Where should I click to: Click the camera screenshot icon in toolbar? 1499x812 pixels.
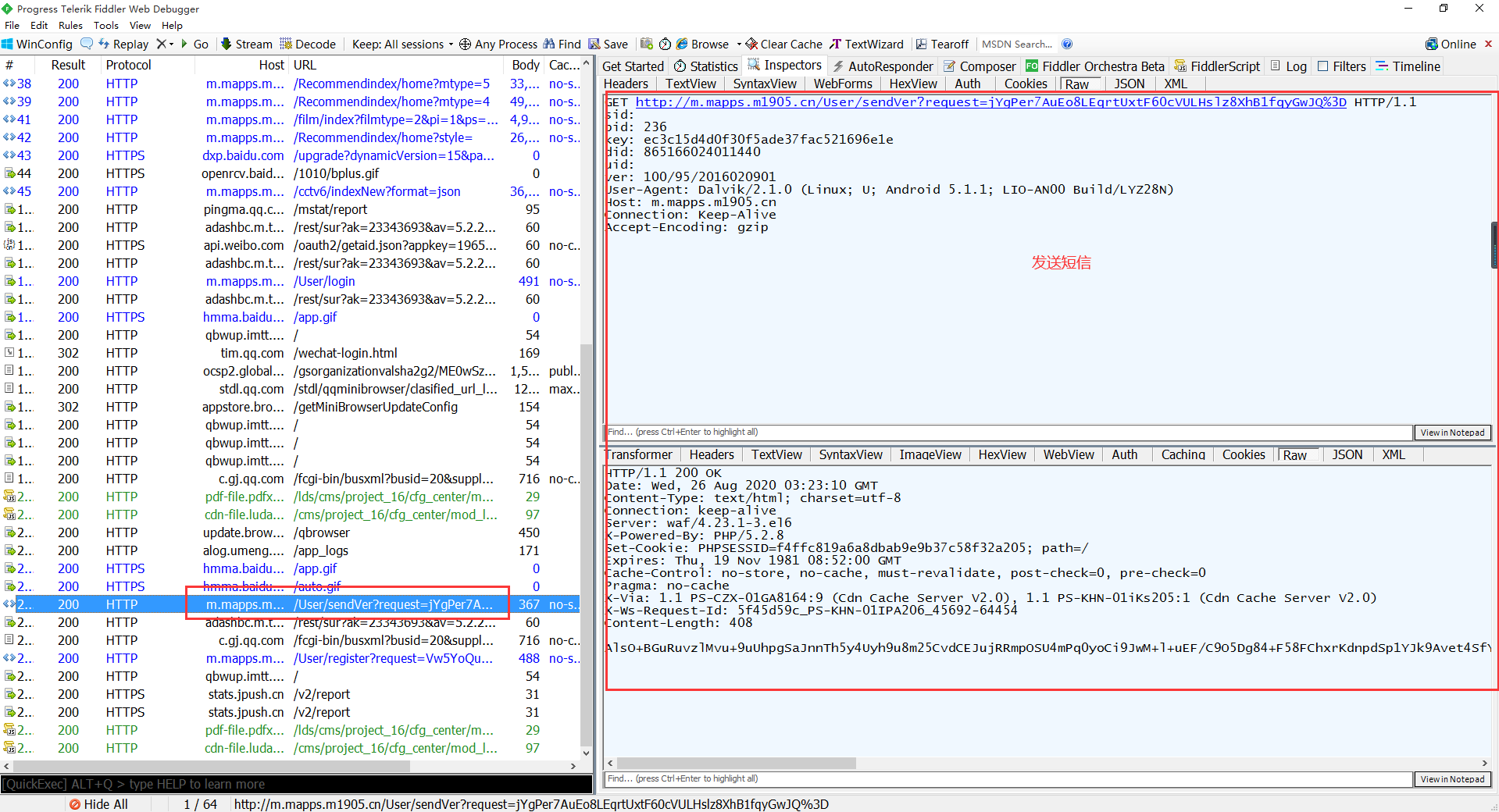tap(647, 44)
